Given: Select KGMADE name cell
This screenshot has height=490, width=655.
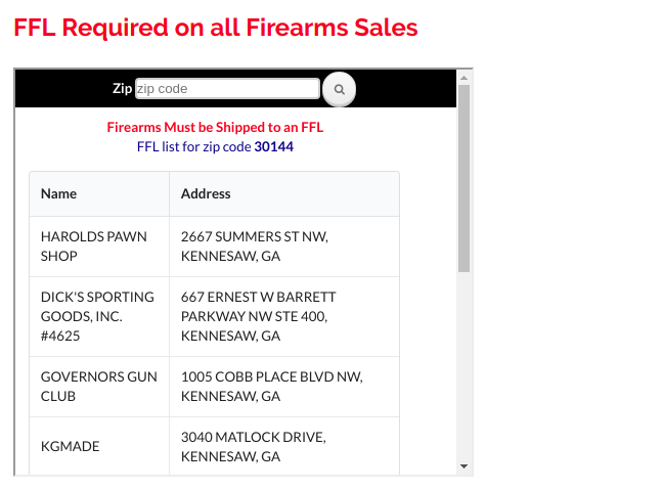Looking at the screenshot, I should 70,446.
